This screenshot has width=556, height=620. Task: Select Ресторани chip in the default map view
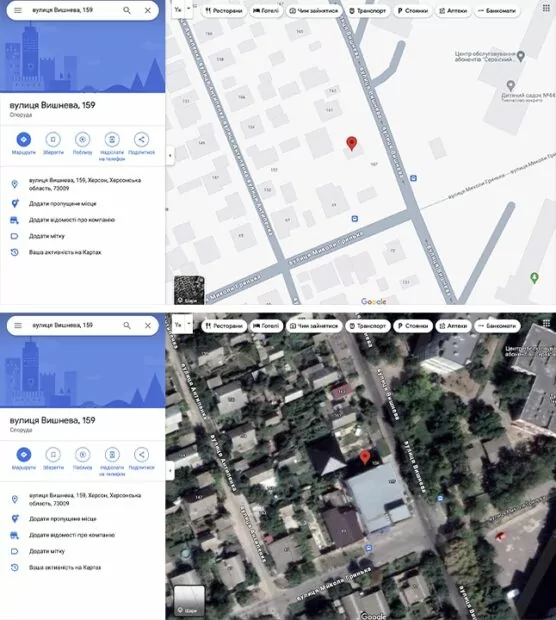coord(224,11)
